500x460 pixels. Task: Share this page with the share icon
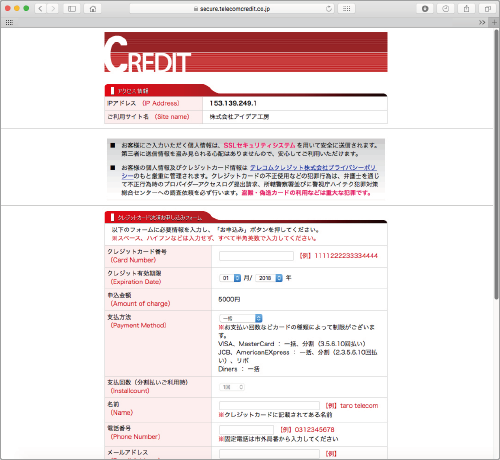click(467, 9)
